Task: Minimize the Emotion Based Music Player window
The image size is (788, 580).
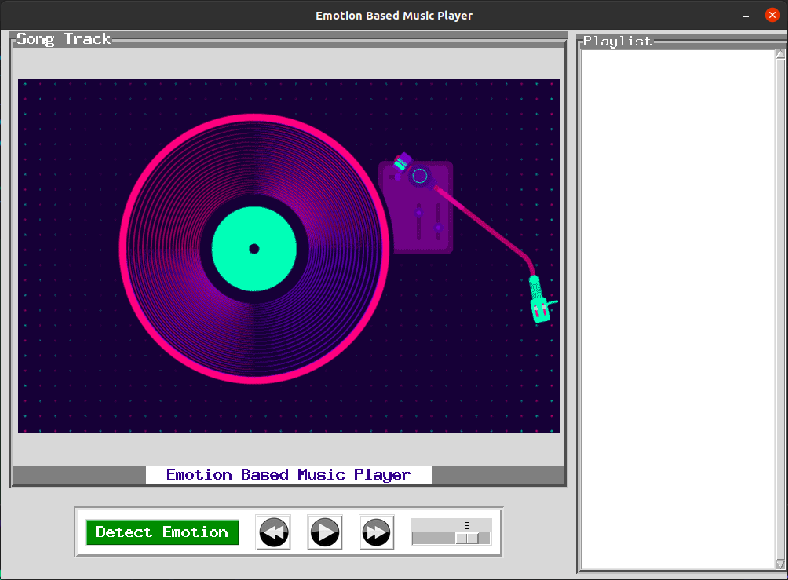Action: [745, 15]
